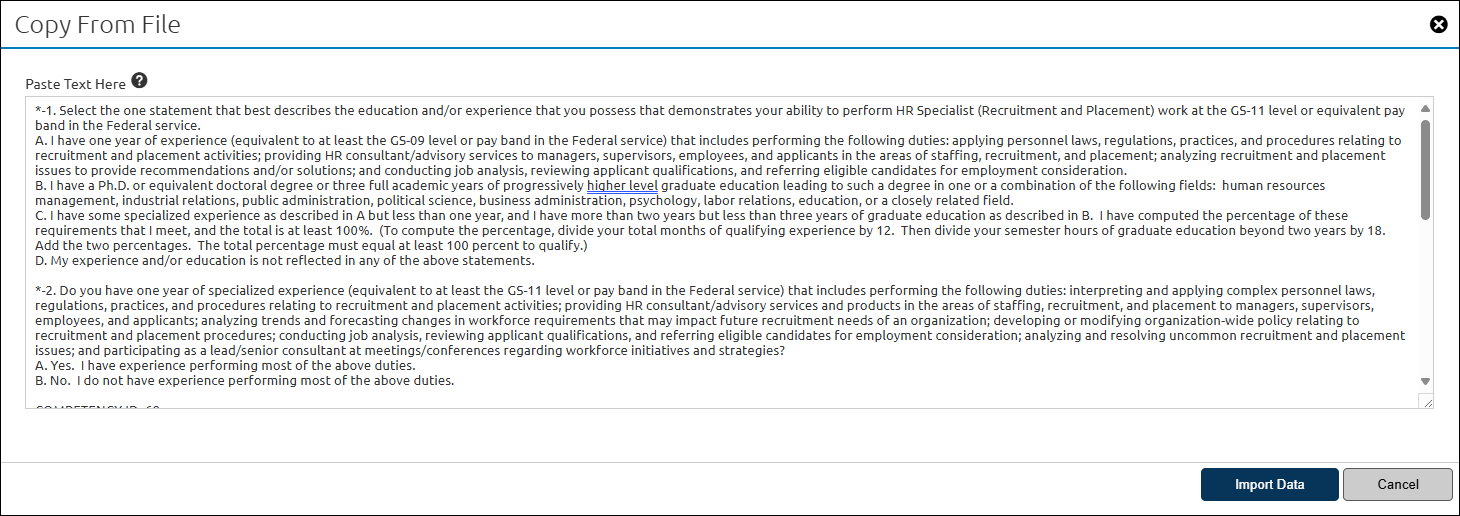Click the "B. No. I do not have experience" line
Viewport: 1460px width, 516px height.
[x=245, y=380]
